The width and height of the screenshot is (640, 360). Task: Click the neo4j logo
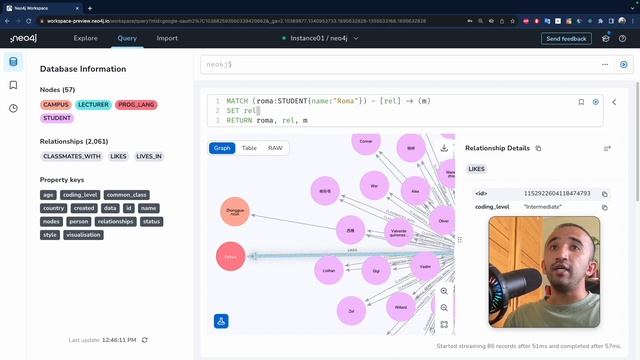(x=24, y=38)
